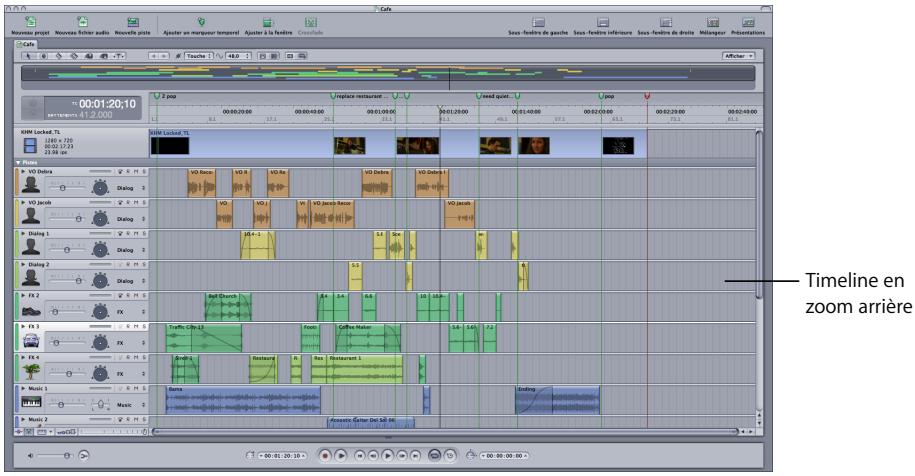Select the text T tool in toolbar
The width and height of the screenshot is (915, 476).
coord(118,56)
